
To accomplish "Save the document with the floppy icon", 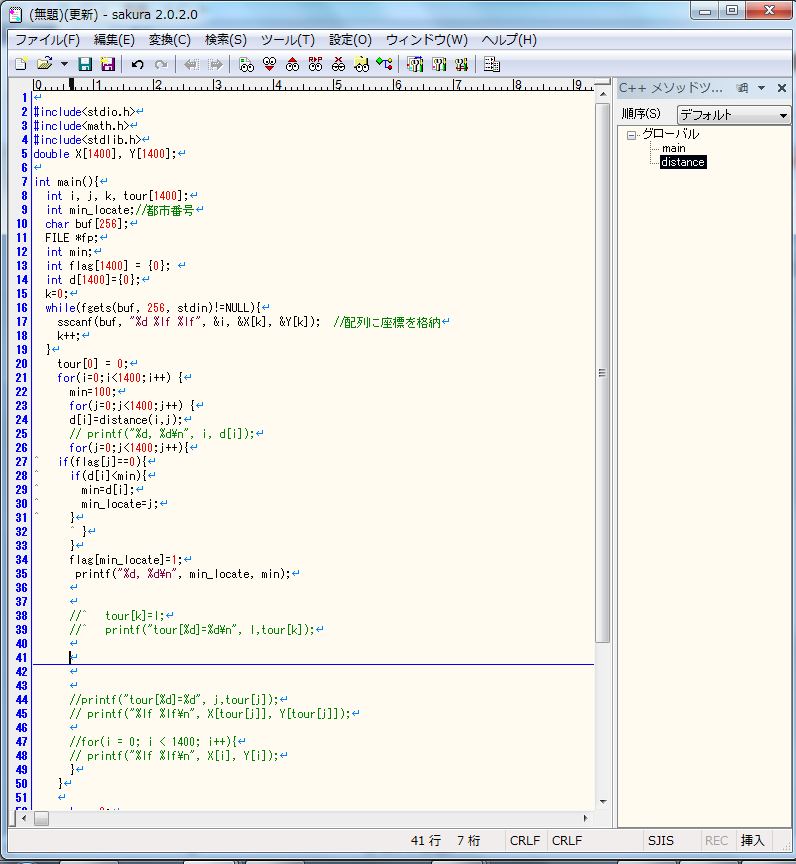I will (85, 64).
